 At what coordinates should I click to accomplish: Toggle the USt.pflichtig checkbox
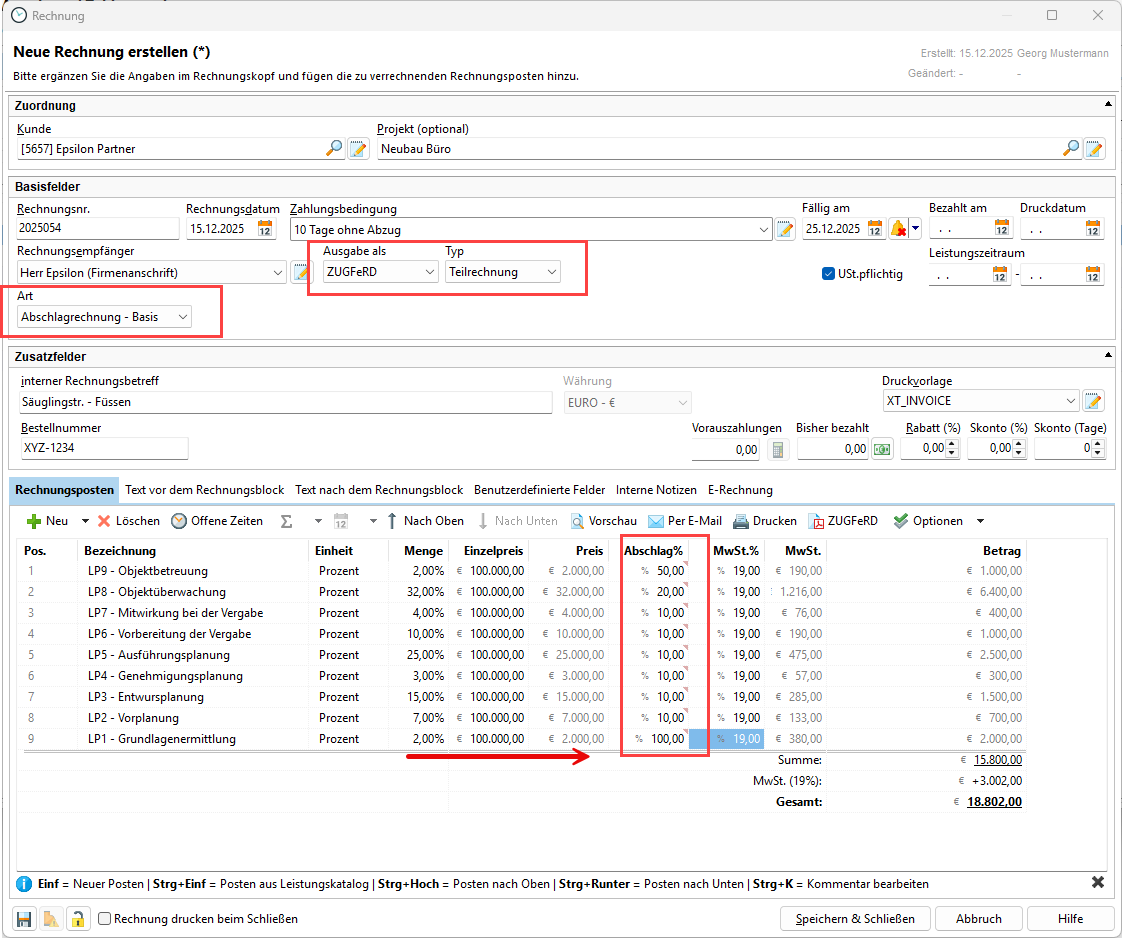pos(828,274)
